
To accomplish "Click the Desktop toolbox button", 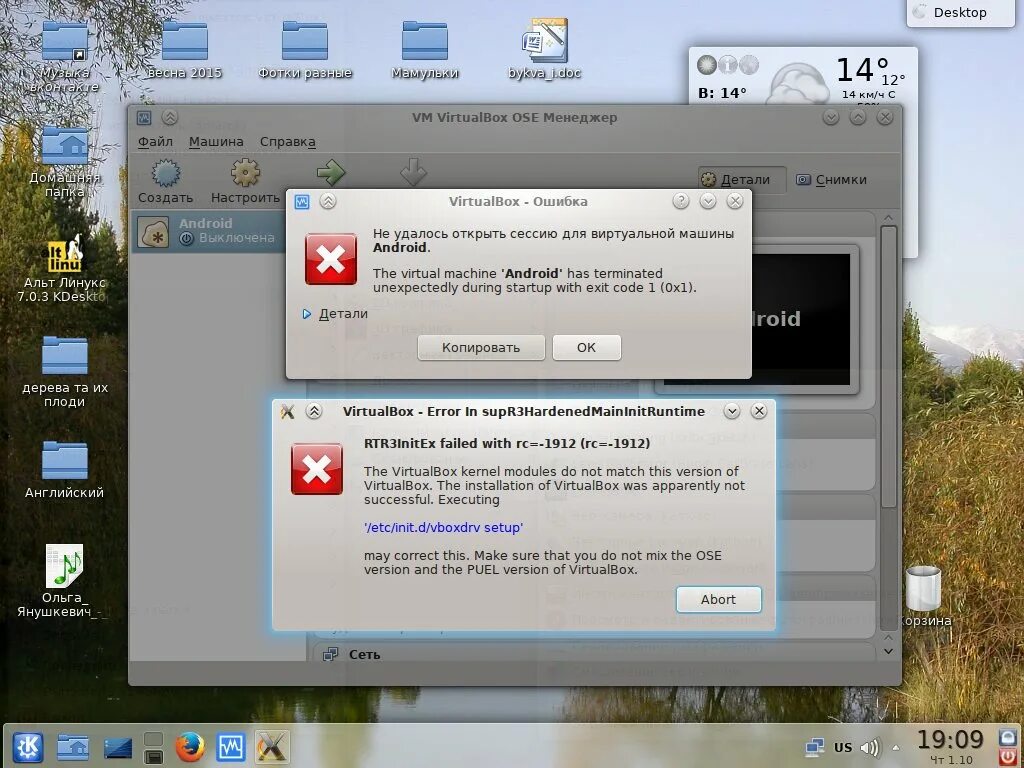I will pos(960,12).
